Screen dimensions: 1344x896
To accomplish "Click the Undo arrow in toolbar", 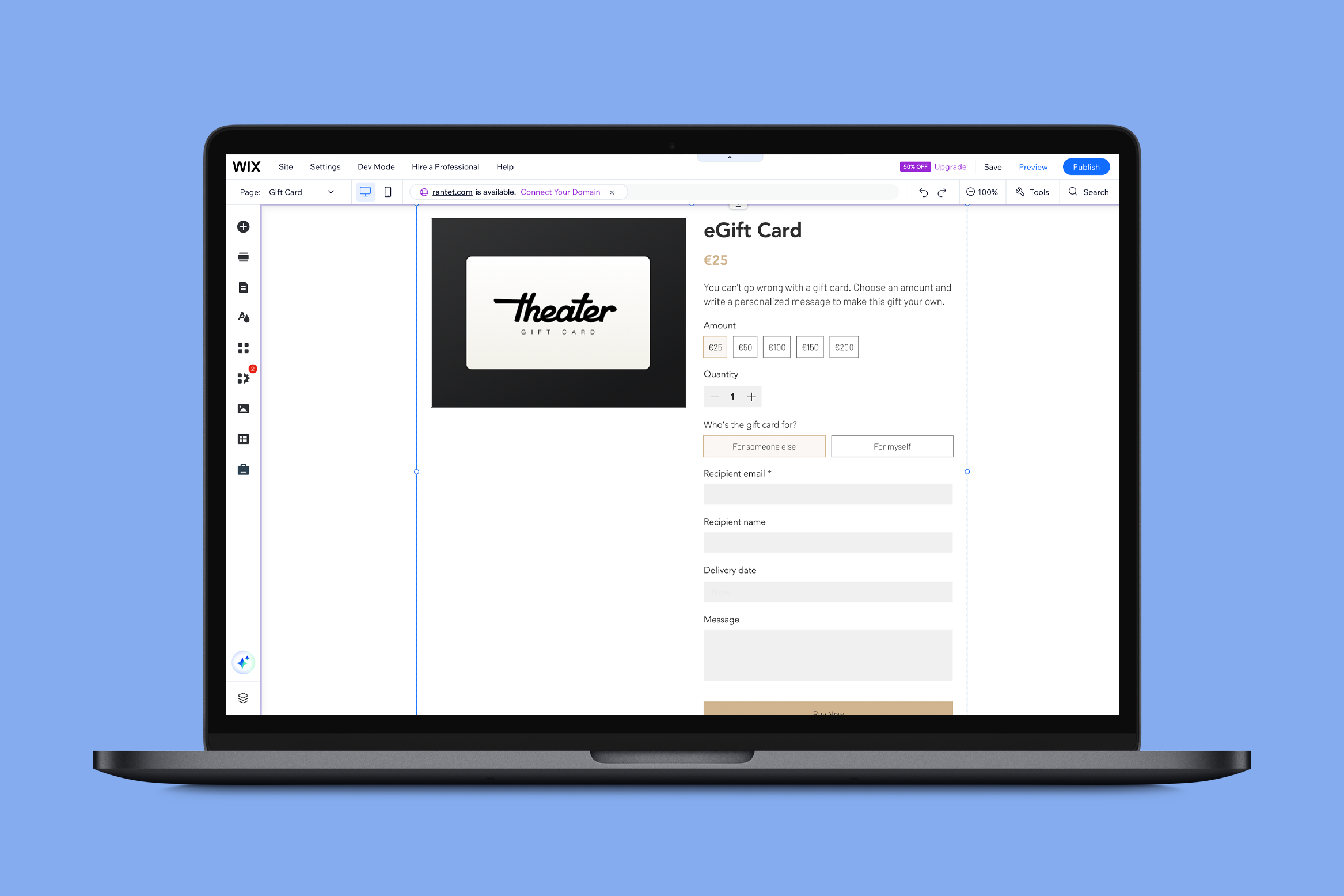I will [921, 192].
